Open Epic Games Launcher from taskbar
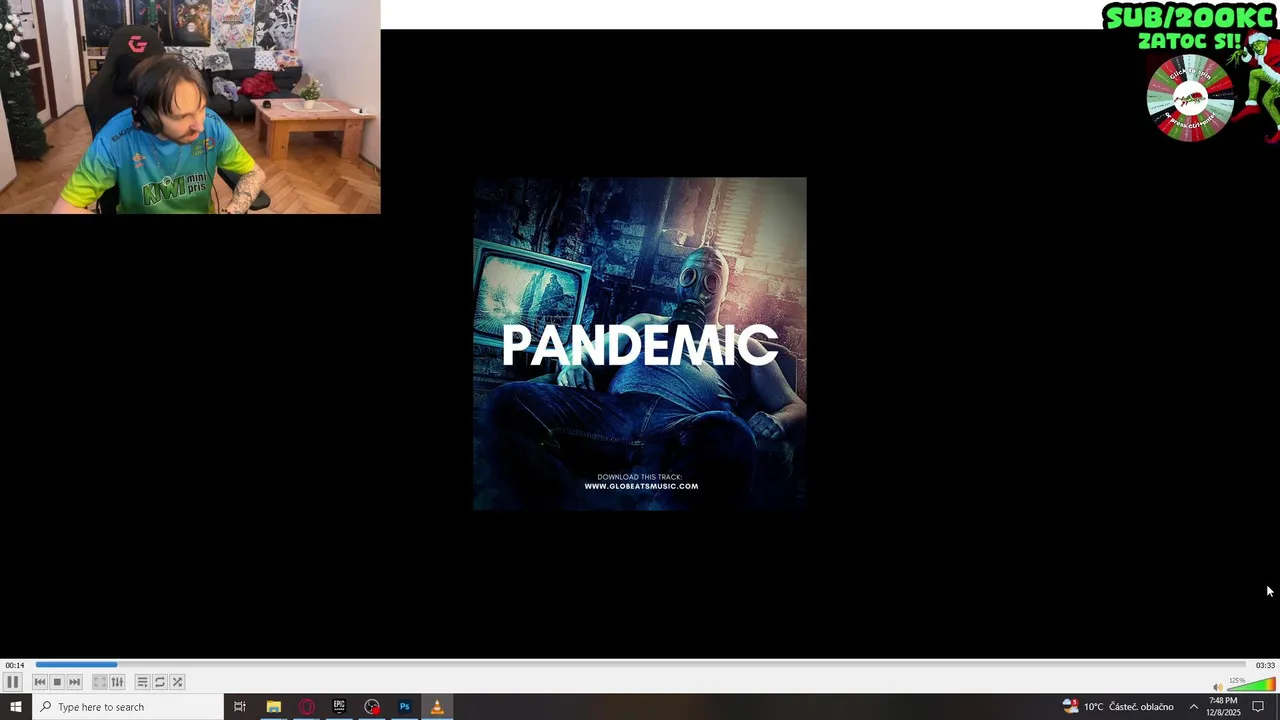 coord(339,707)
